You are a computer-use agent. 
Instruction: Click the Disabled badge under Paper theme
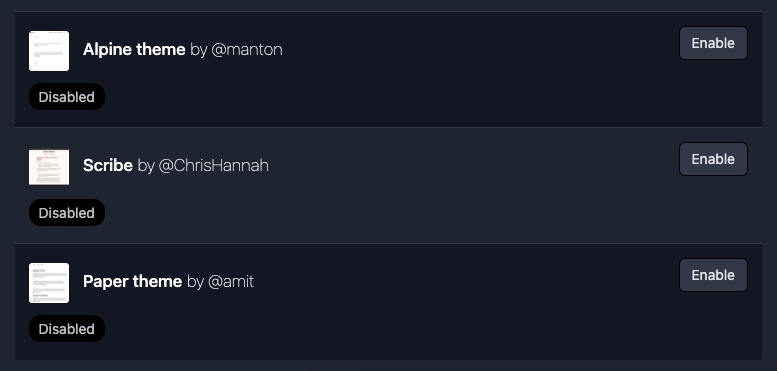click(67, 328)
